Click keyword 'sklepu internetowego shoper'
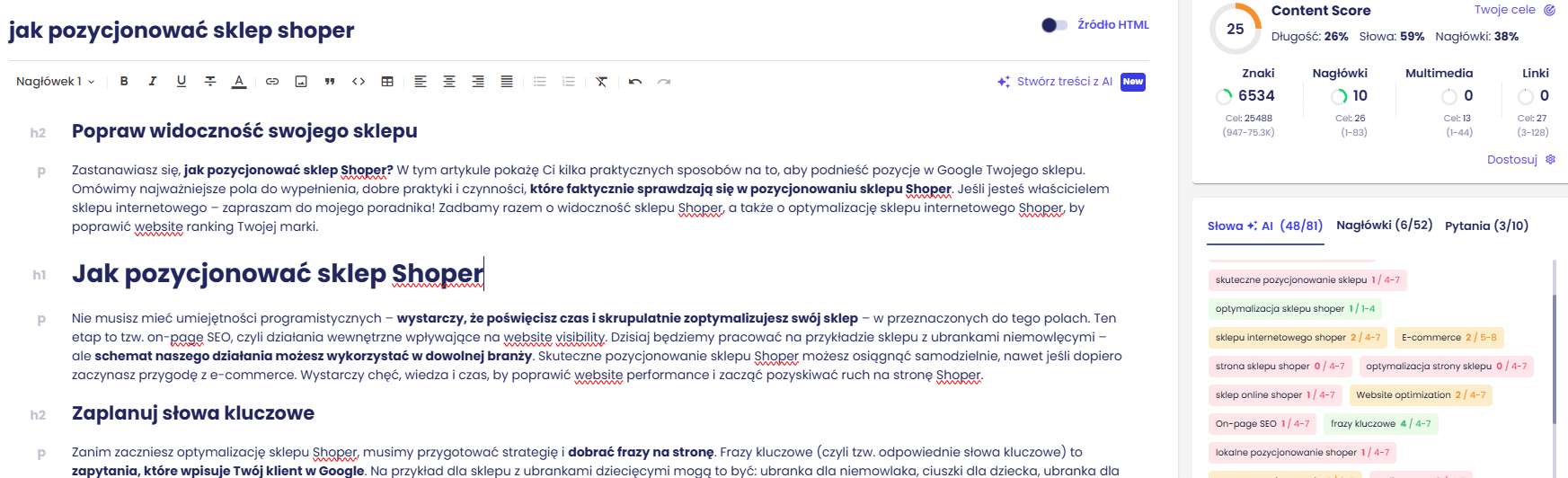Viewport: 1568px width, 478px height. pyautogui.click(x=1298, y=338)
